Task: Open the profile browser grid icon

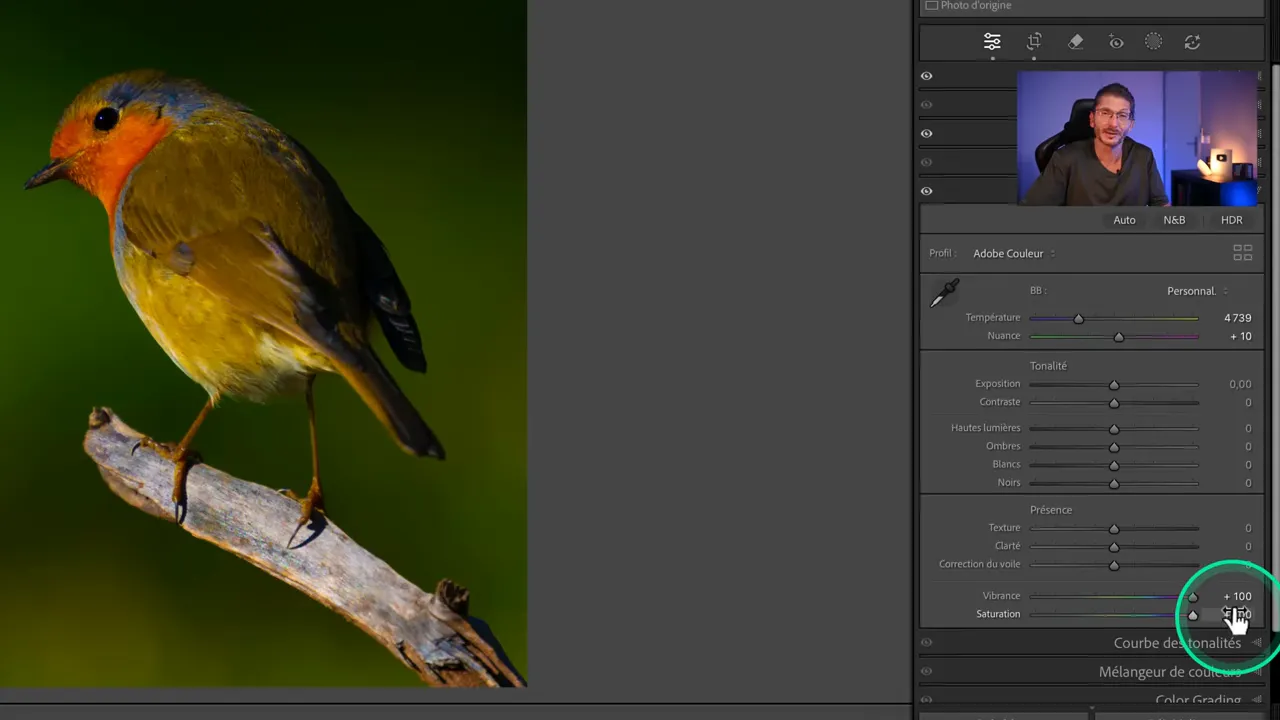Action: pyautogui.click(x=1242, y=254)
